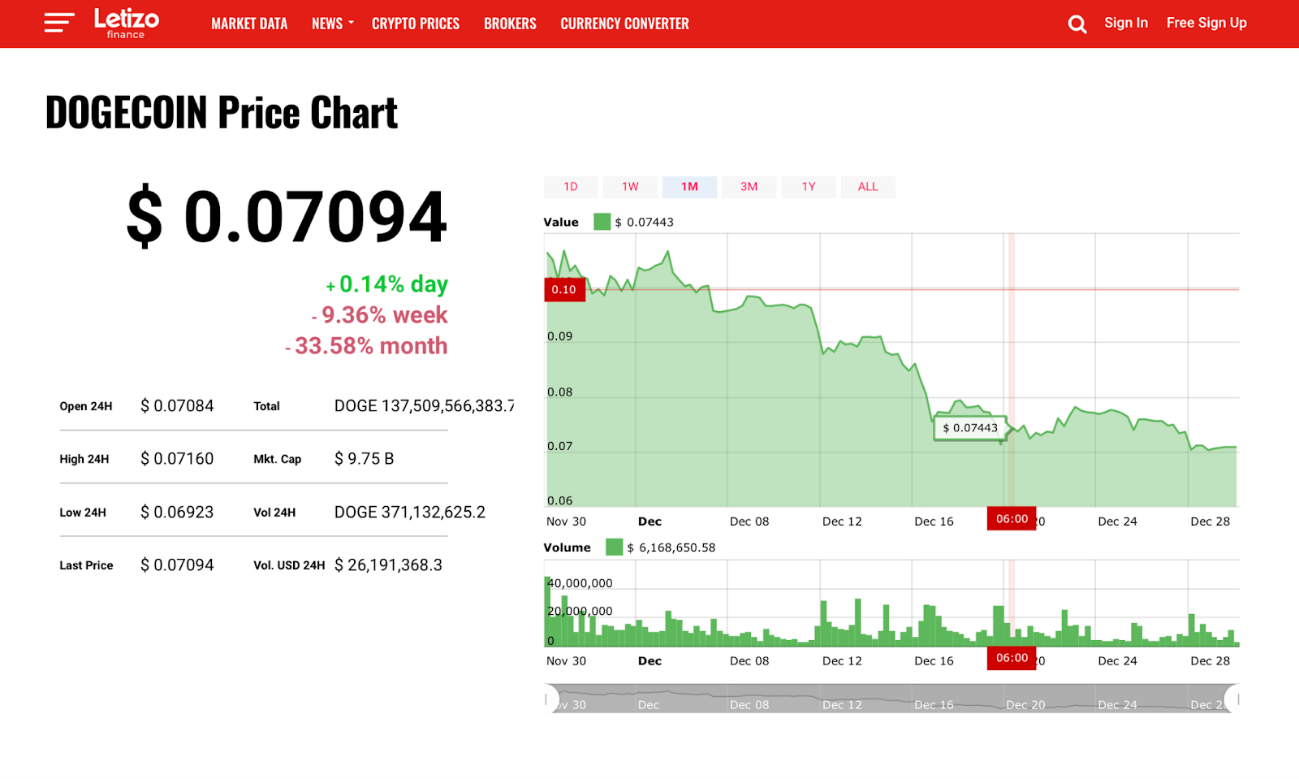Select the ALL chart range
Viewport: 1299px width, 779px height.
click(x=868, y=187)
